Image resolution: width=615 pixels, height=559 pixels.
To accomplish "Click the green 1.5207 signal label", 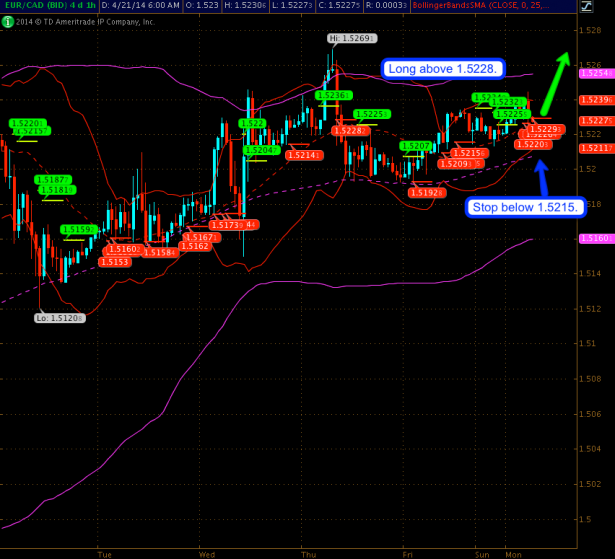I will click(x=416, y=146).
